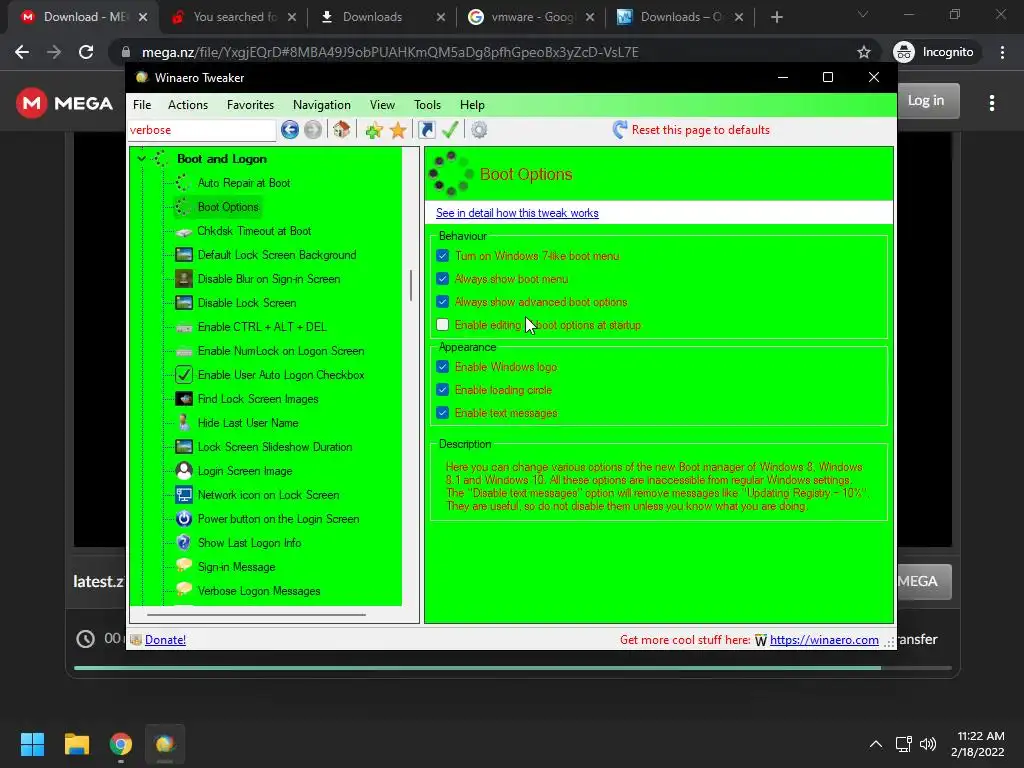Click the tree panel horizontal scrollbar
1024x768 pixels.
pos(256,615)
